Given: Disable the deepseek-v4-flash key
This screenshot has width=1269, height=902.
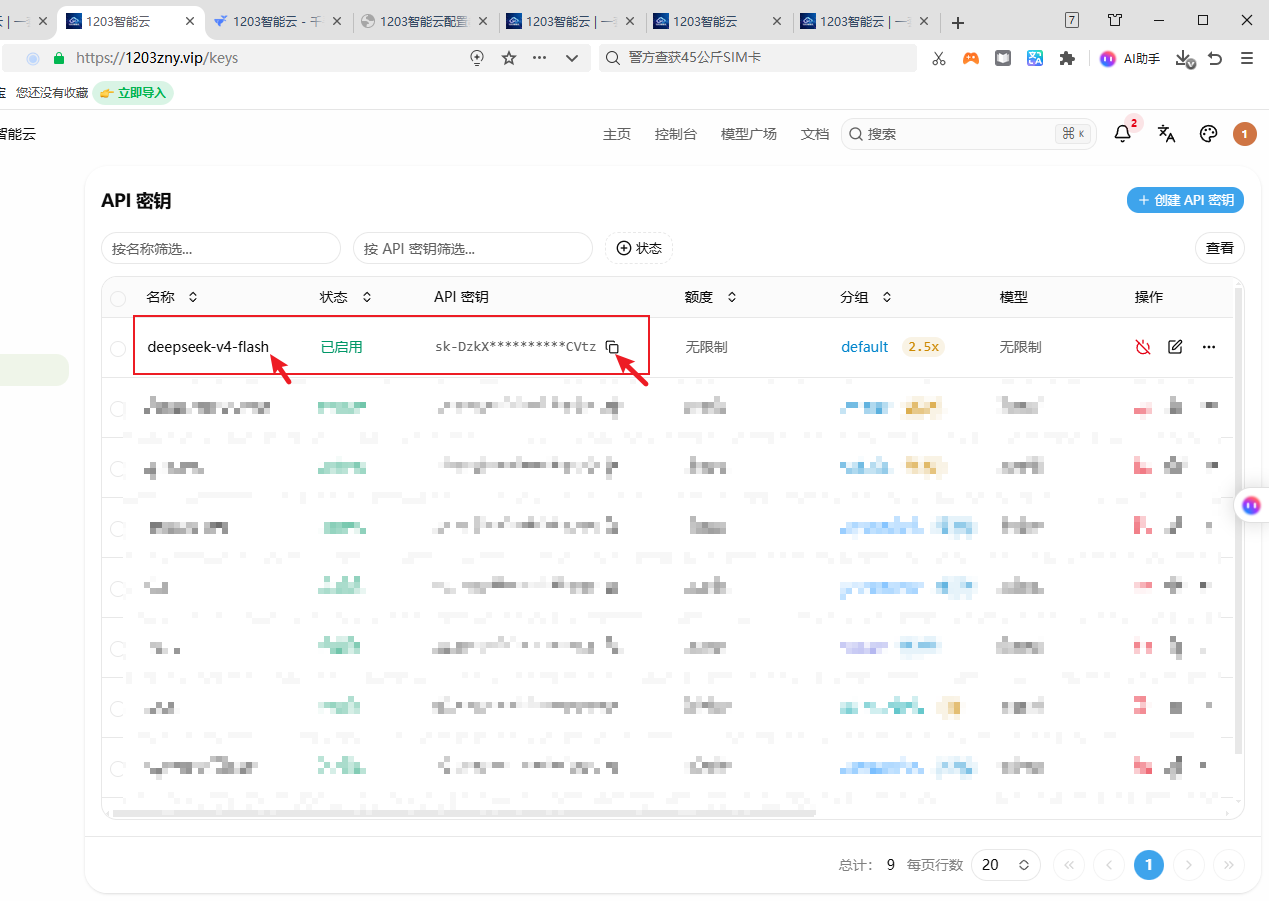Looking at the screenshot, I should (1143, 347).
